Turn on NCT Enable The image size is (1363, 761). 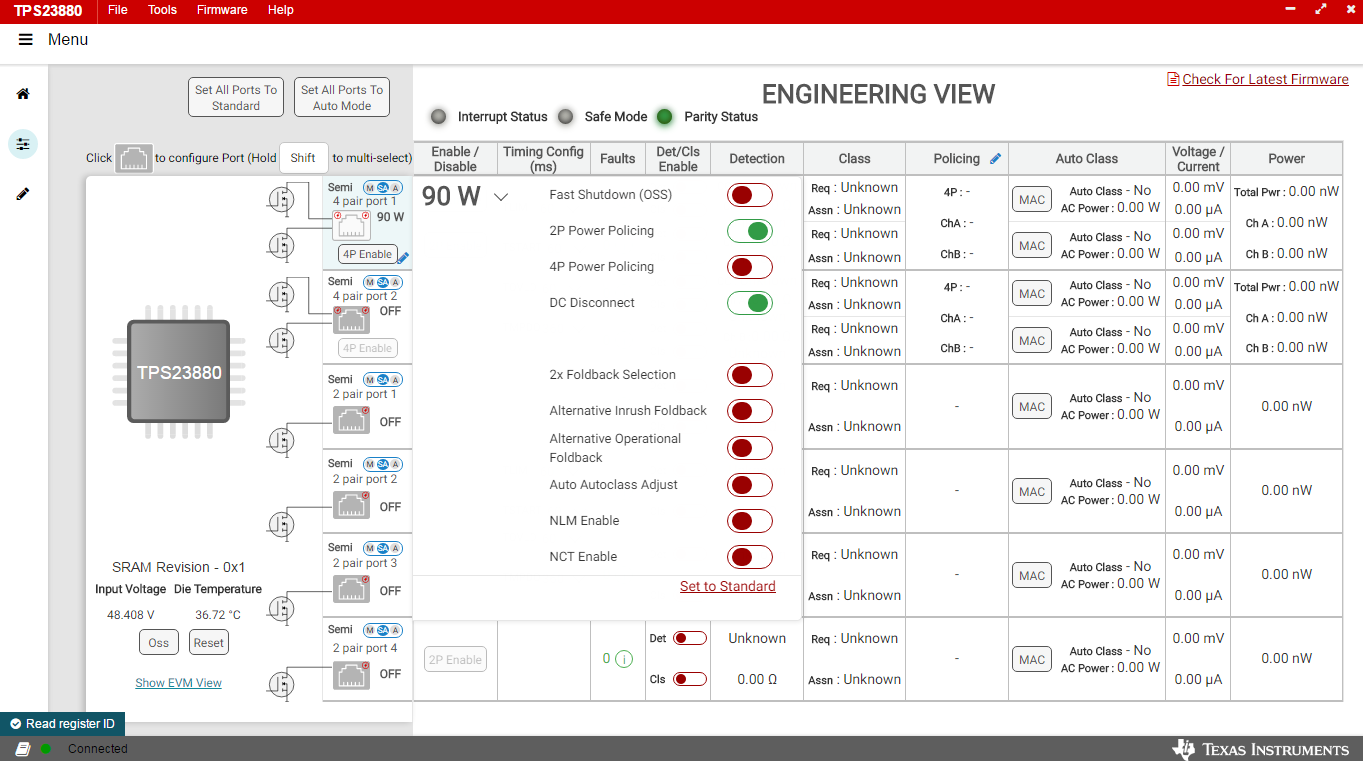pyautogui.click(x=750, y=557)
